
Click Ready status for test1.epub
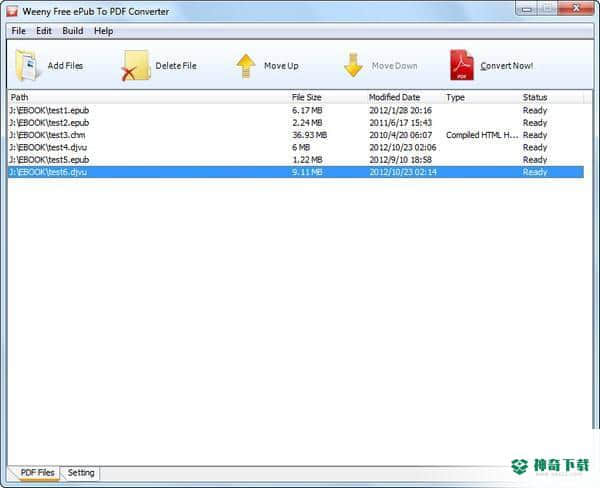tap(535, 110)
